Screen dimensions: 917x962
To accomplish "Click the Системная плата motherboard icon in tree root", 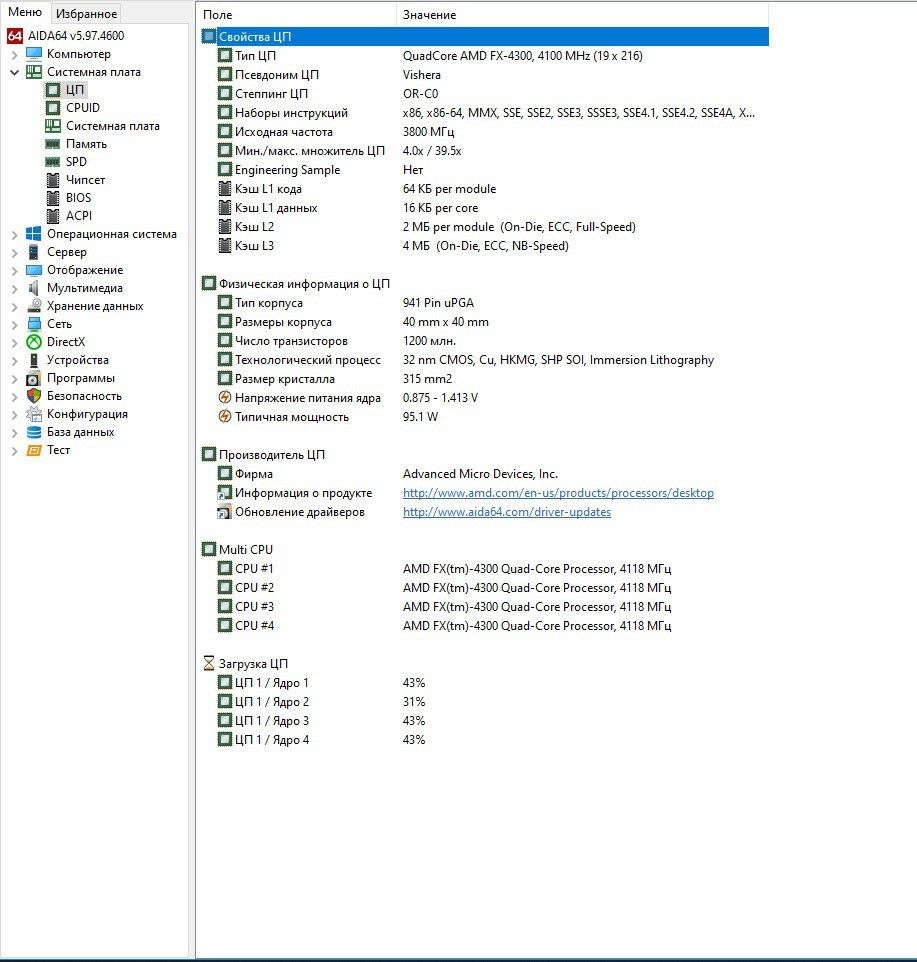I will pos(34,72).
